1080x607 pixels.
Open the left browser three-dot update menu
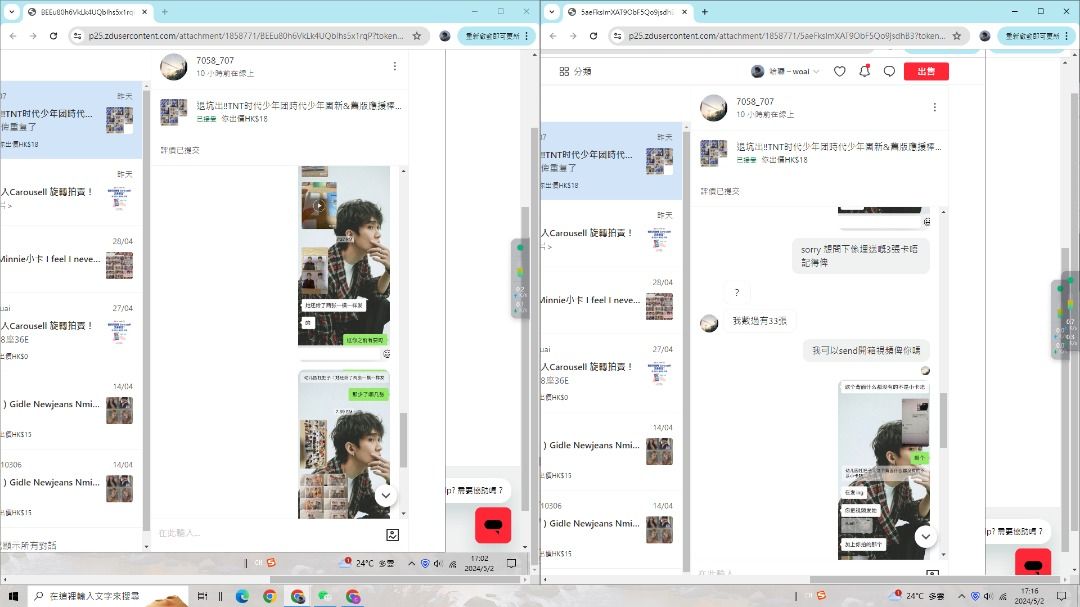coord(527,36)
